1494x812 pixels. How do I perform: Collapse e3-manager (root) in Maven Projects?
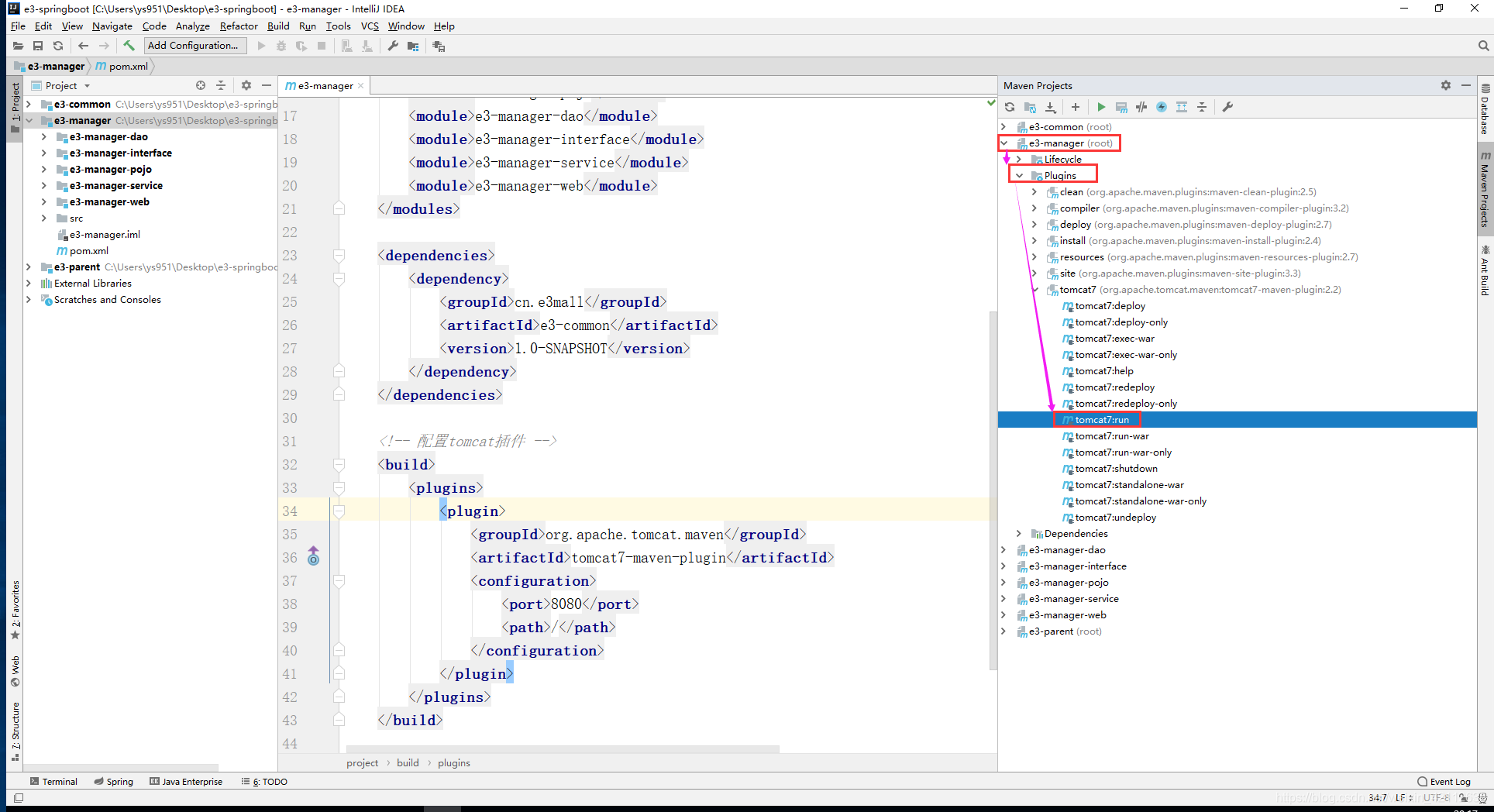tap(1004, 143)
